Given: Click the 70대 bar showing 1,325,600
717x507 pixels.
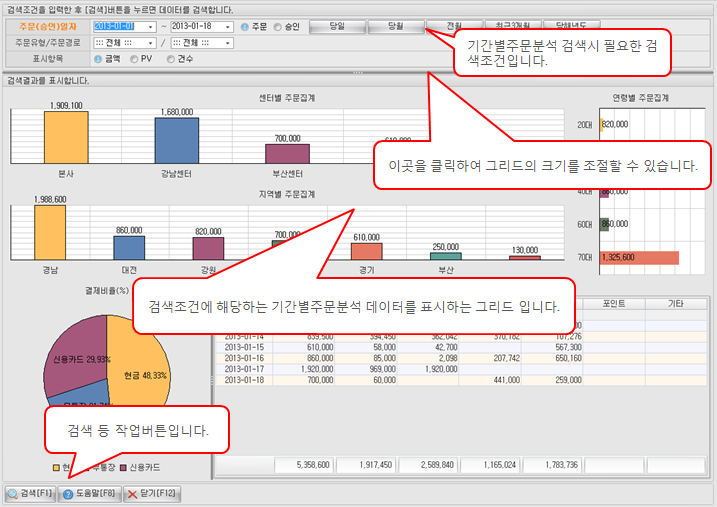Looking at the screenshot, I should [639, 258].
